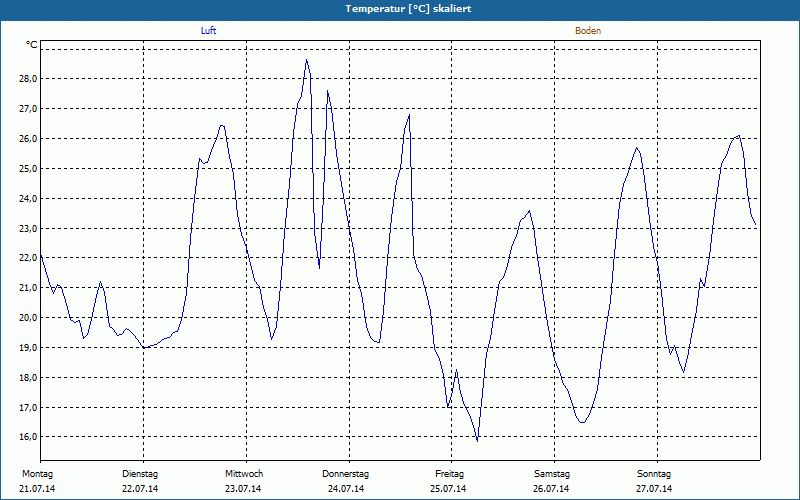The width and height of the screenshot is (800, 500).
Task: Click the Montag day label
Action: pyautogui.click(x=37, y=474)
